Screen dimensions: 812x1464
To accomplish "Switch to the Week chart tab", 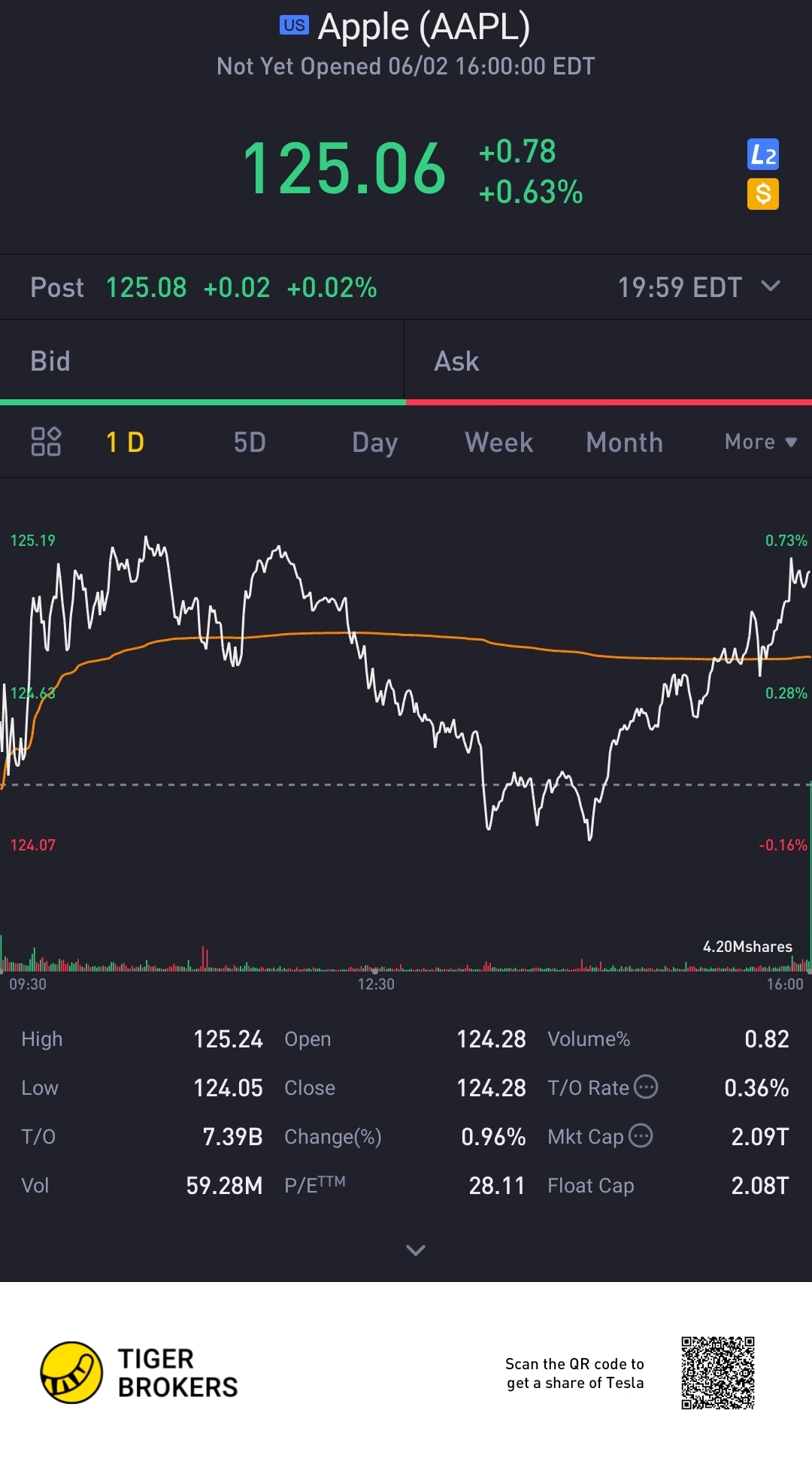I will [499, 442].
